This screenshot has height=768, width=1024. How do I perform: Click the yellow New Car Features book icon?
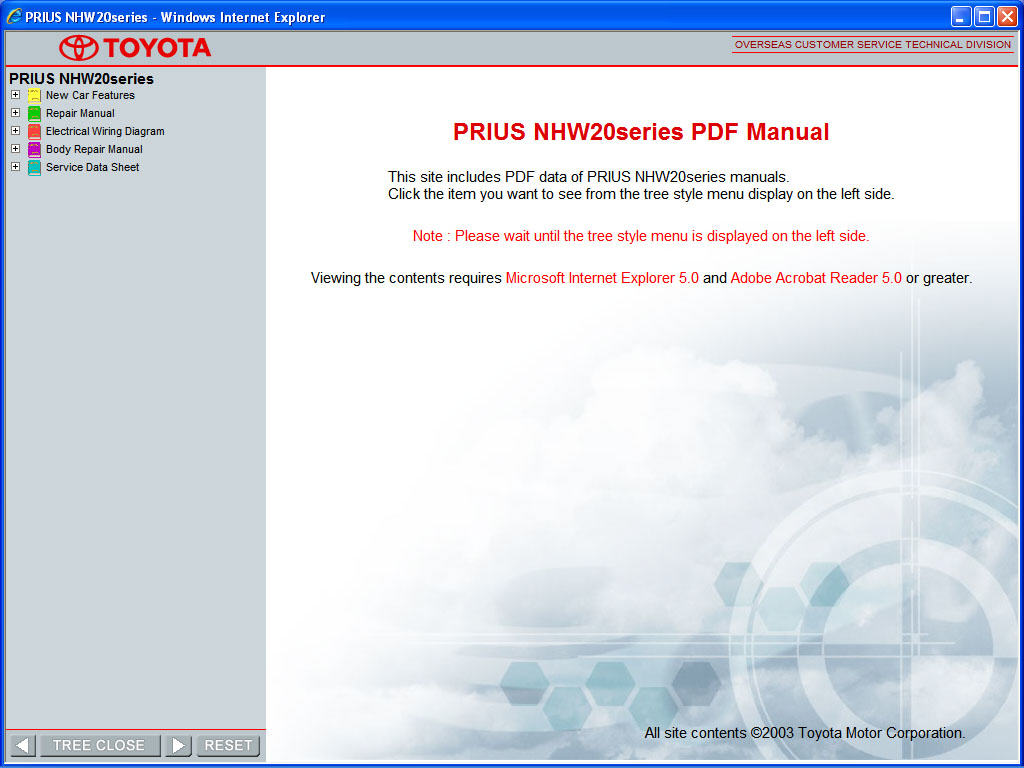[34, 95]
